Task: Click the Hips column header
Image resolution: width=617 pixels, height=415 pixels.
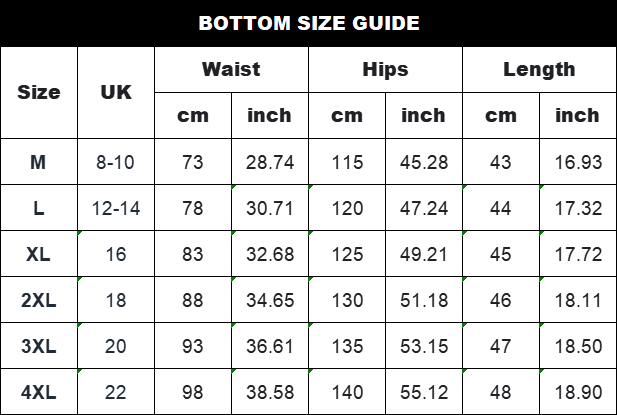Action: click(x=385, y=69)
